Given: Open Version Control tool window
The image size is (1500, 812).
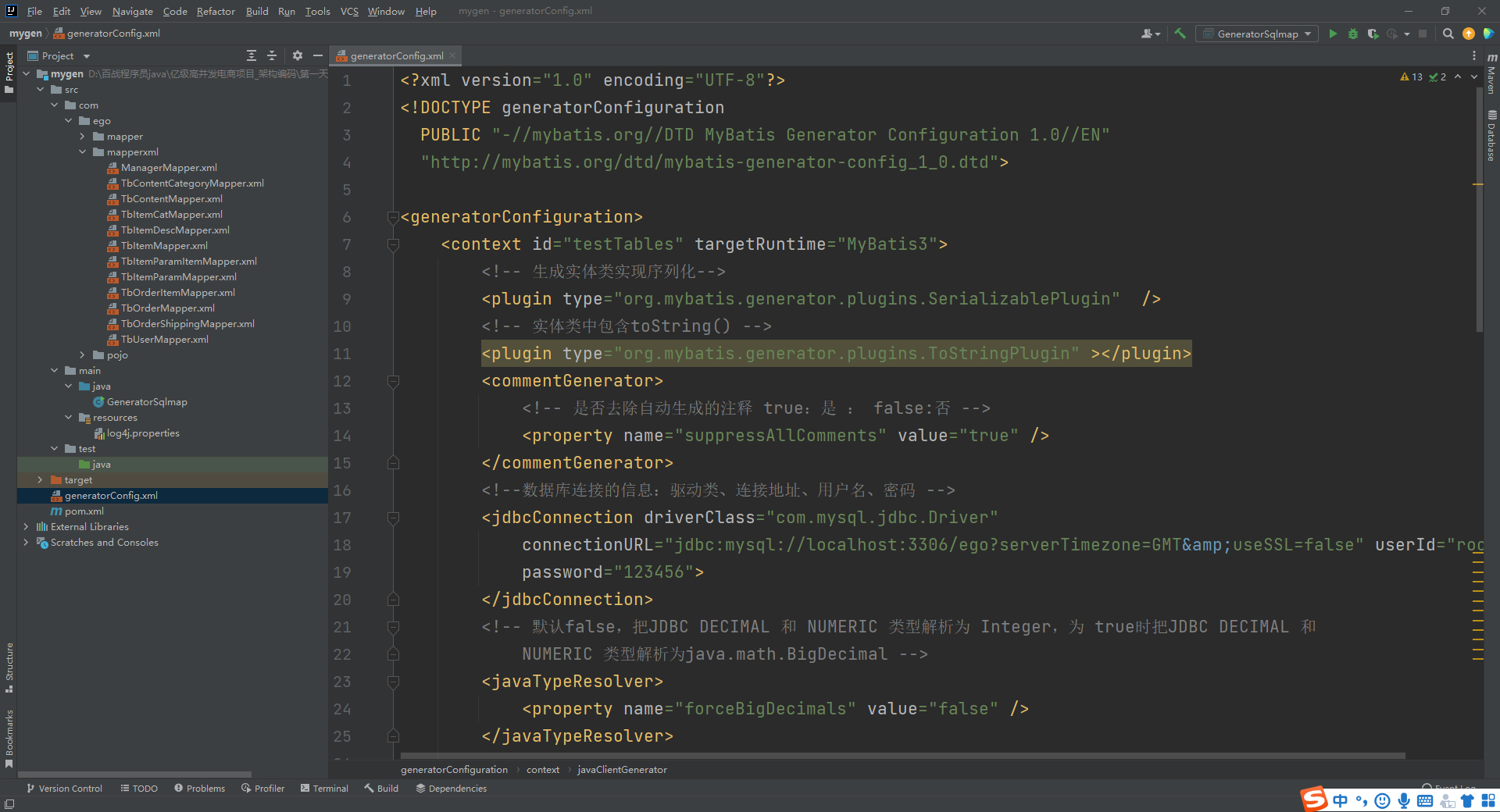Looking at the screenshot, I should coord(64,789).
